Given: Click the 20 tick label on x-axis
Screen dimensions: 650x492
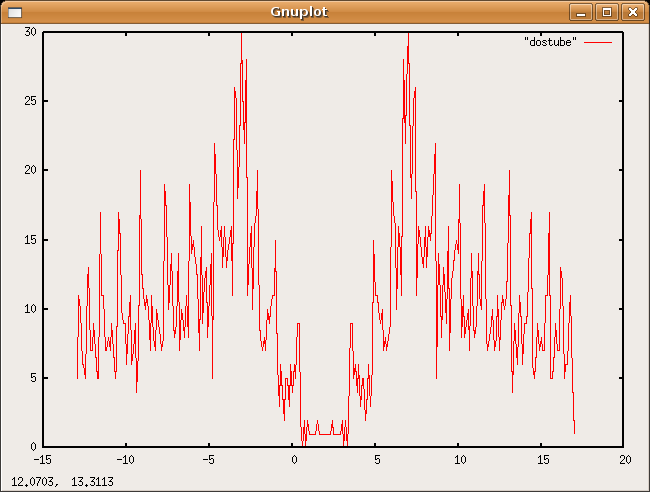Looking at the screenshot, I should pyautogui.click(x=626, y=460).
